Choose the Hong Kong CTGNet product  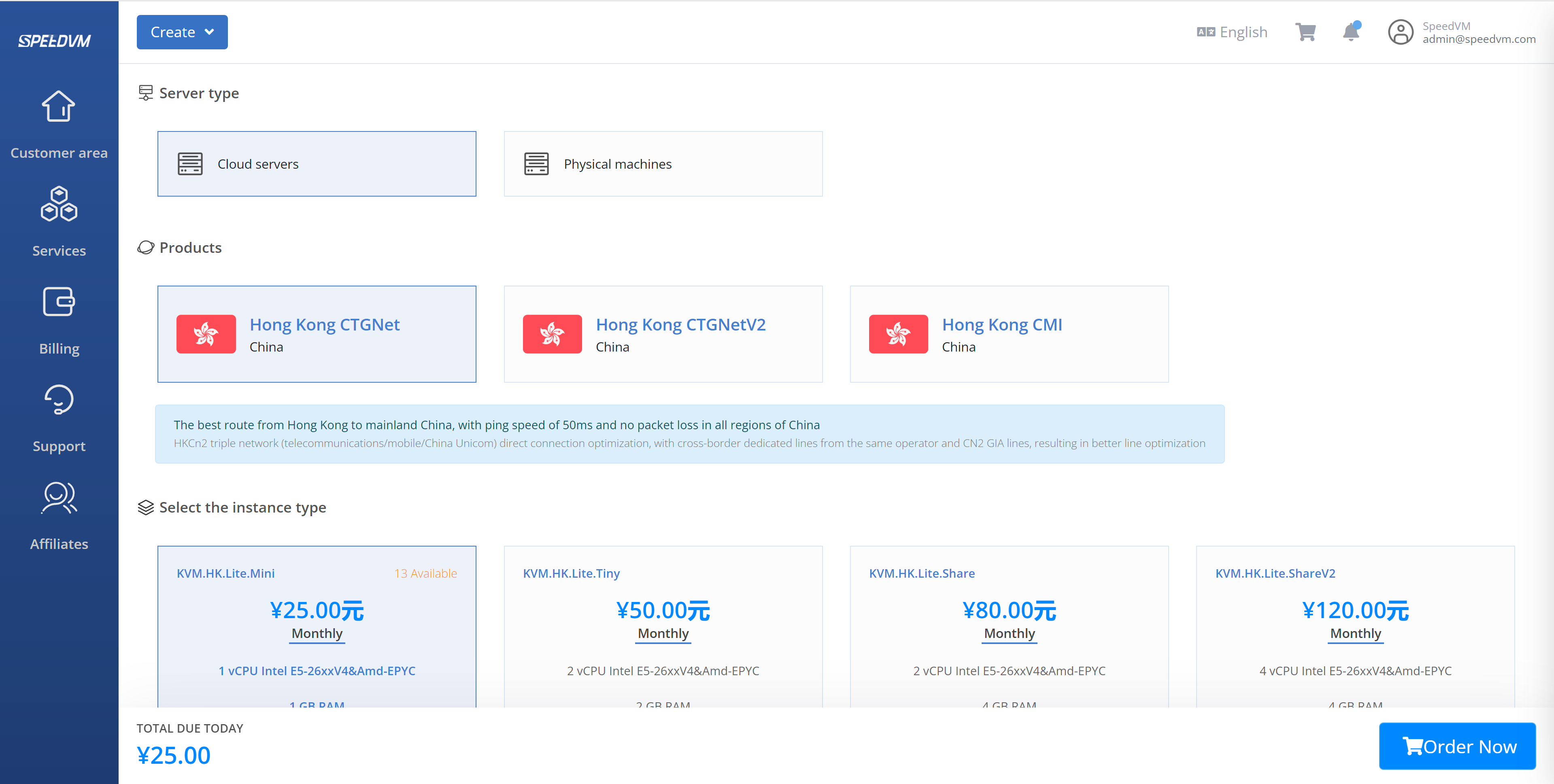point(317,334)
